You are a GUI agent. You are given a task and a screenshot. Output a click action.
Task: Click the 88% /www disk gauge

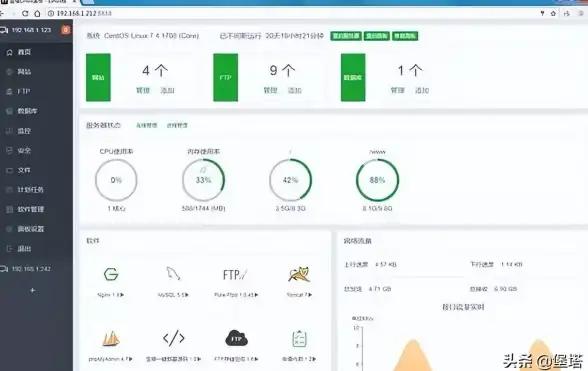(377, 180)
